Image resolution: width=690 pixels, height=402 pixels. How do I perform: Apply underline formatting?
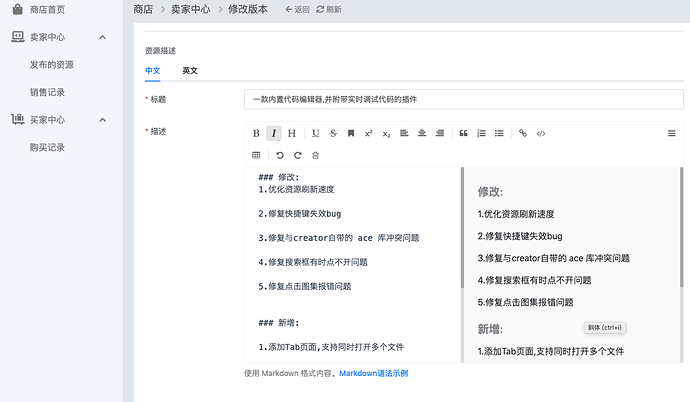pos(316,133)
